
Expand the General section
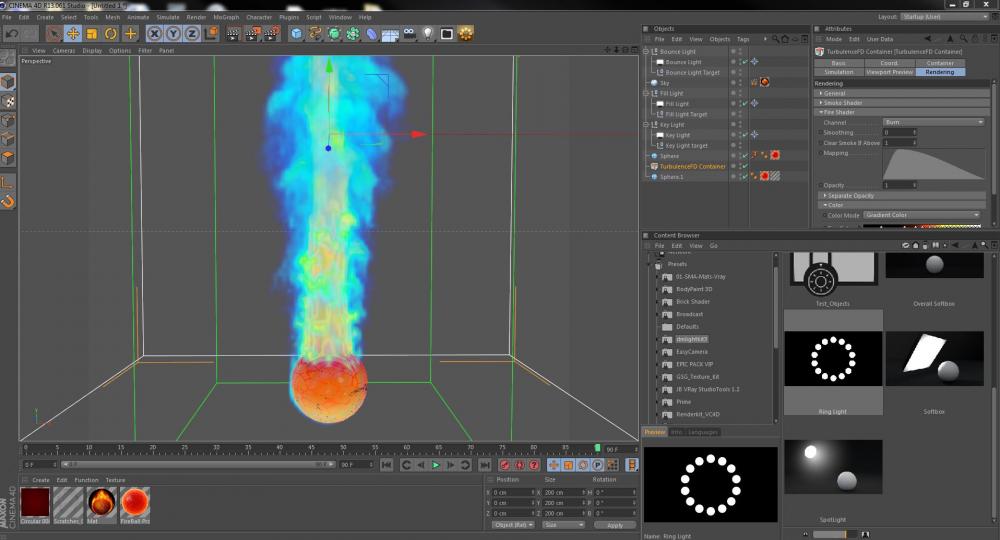tap(903, 93)
